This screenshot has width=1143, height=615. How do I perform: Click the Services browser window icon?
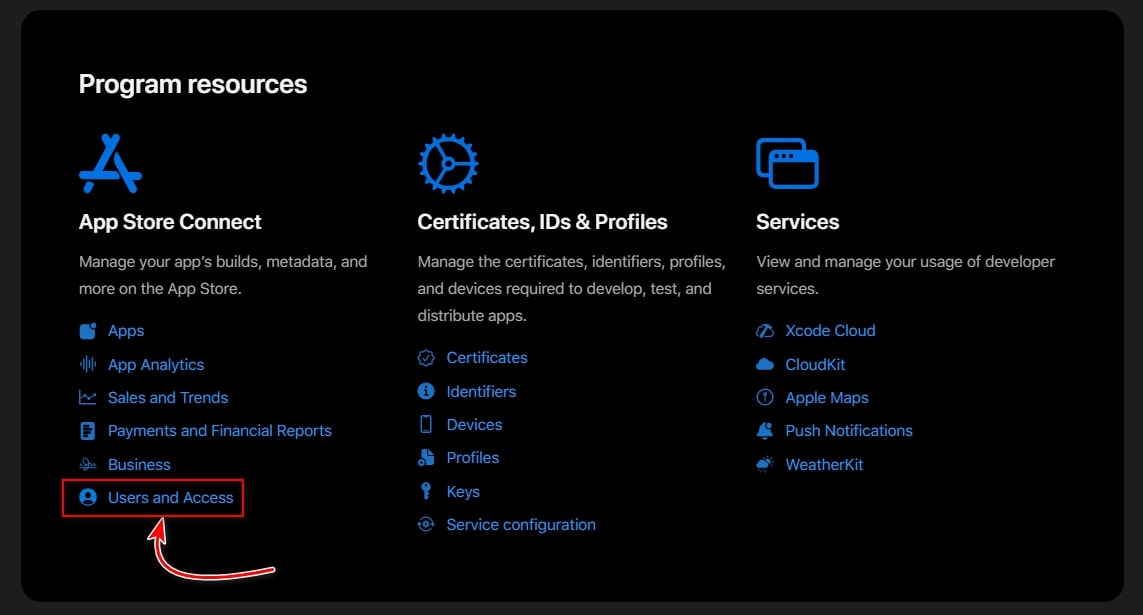(786, 162)
